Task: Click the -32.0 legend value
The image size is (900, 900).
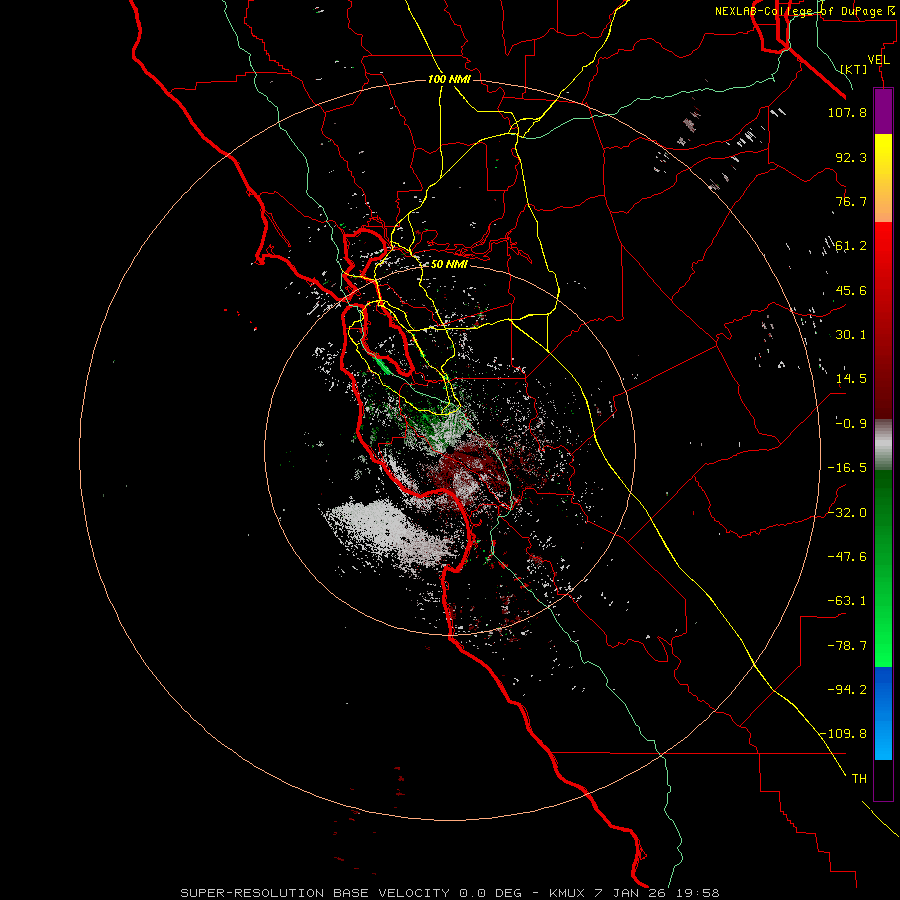Action: coord(847,513)
